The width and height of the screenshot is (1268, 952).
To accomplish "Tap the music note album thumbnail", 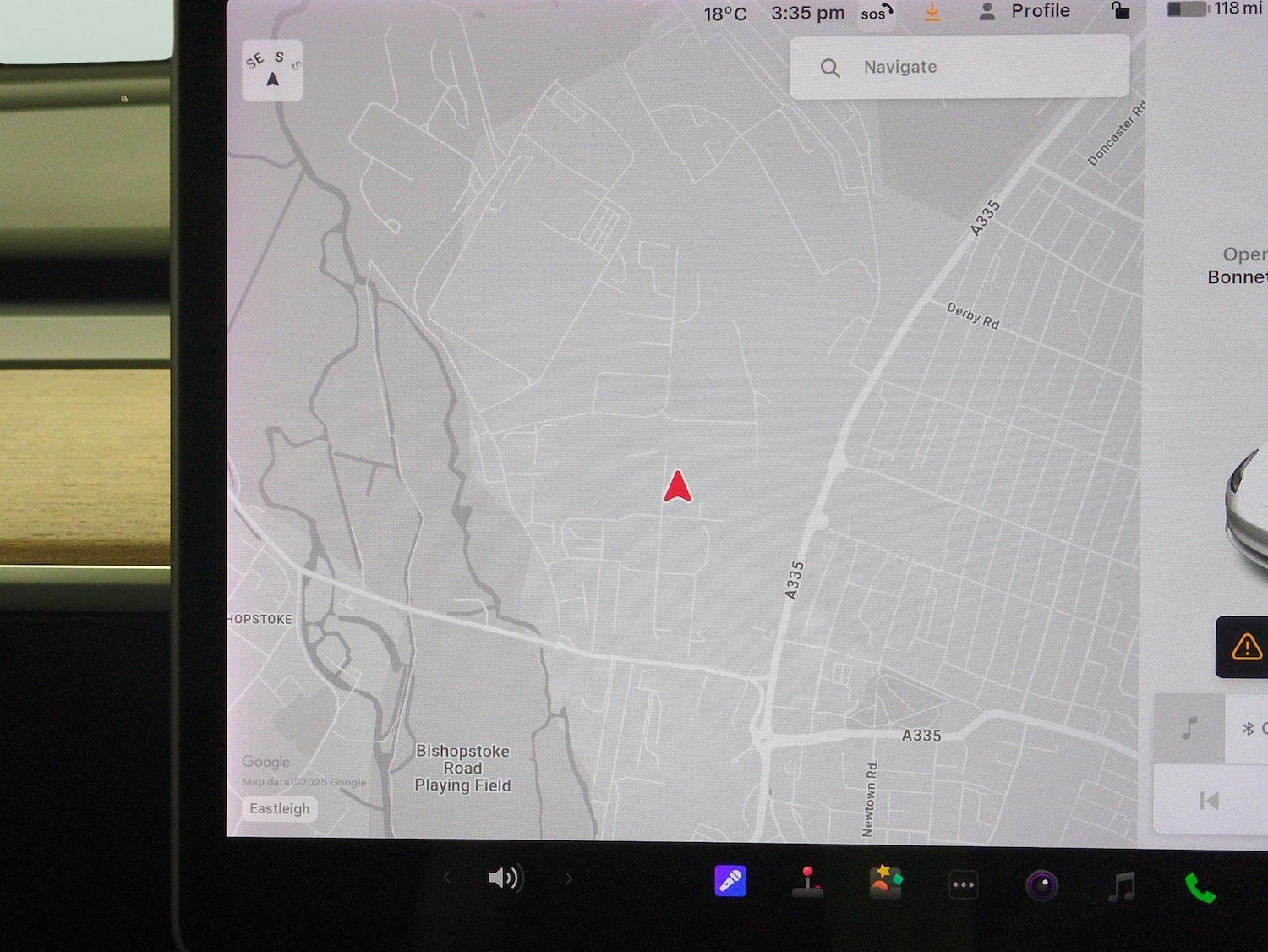I will 1189,728.
